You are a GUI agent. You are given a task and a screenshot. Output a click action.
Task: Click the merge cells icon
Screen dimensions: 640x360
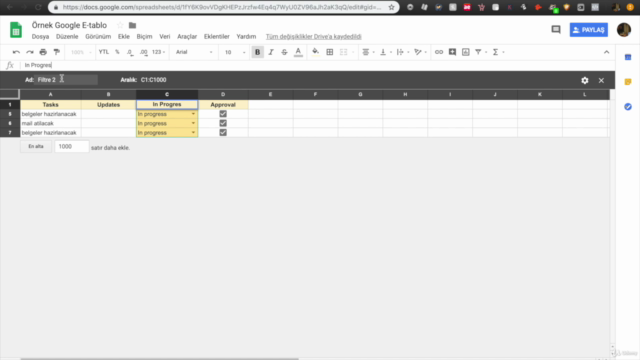click(x=344, y=52)
